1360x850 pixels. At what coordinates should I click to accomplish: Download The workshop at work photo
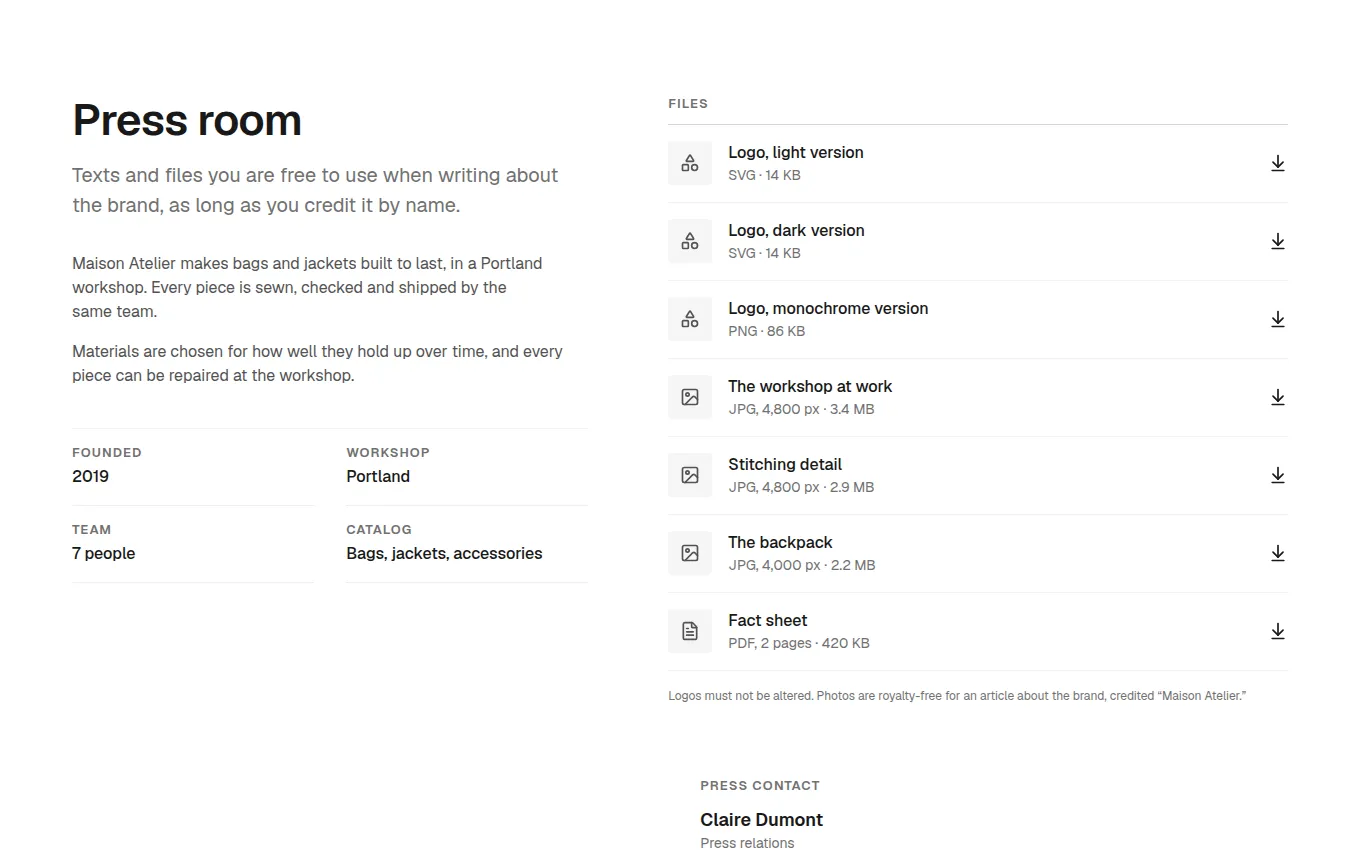pyautogui.click(x=1277, y=398)
